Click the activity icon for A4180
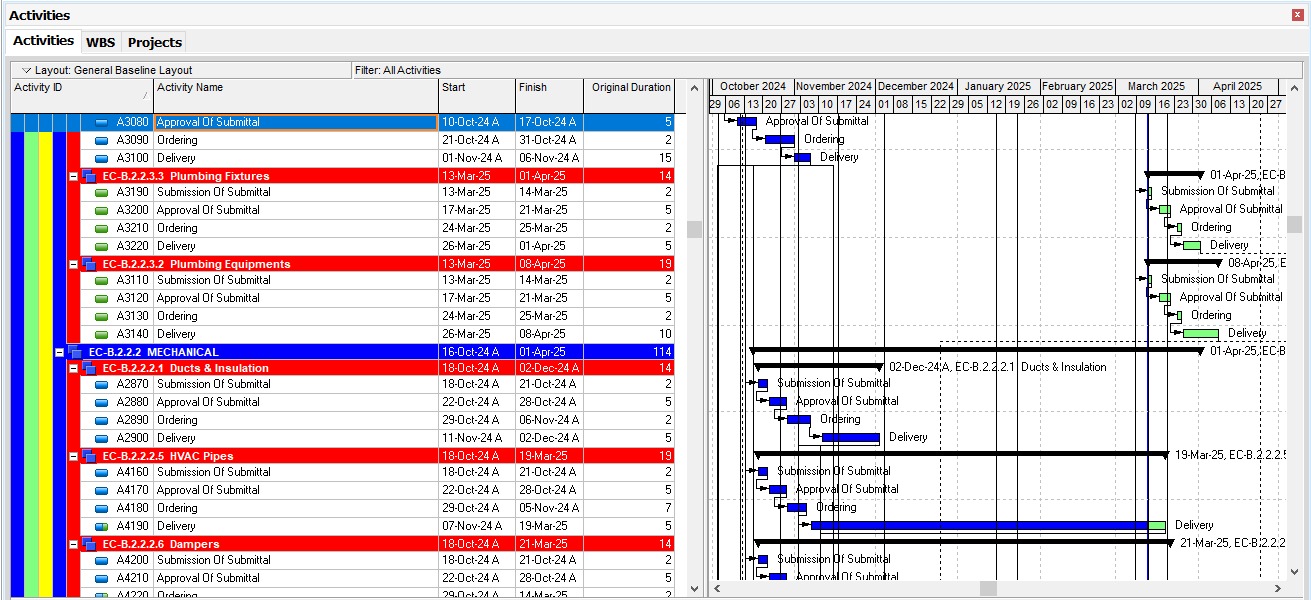This screenshot has width=1311, height=600. tap(101, 508)
